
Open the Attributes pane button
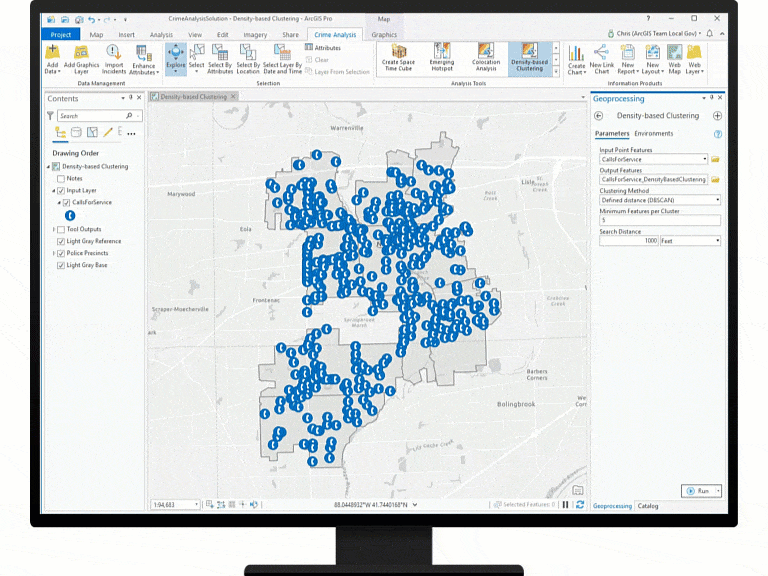tap(323, 48)
